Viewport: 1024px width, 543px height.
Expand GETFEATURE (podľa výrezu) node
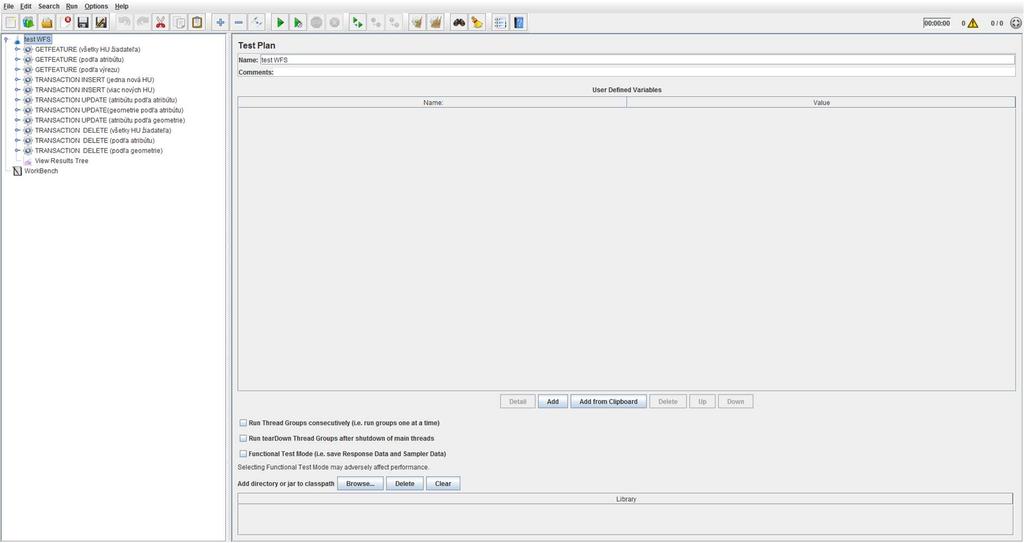pos(18,70)
